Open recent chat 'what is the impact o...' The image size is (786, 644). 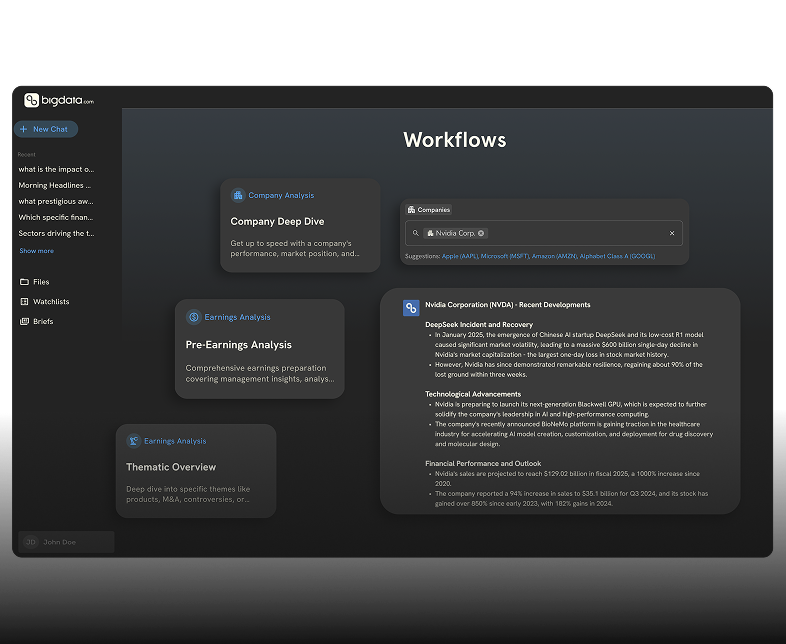pyautogui.click(x=56, y=169)
